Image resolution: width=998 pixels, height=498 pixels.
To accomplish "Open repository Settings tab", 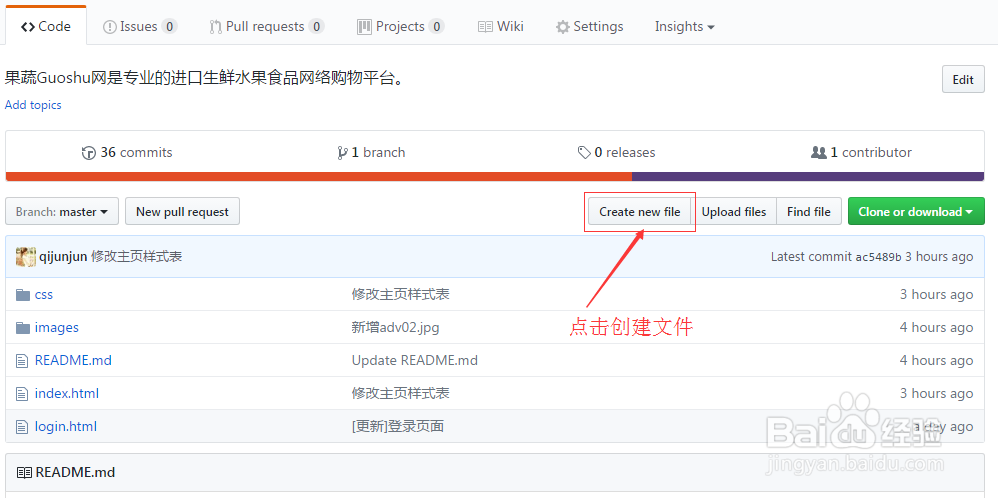I will click(x=589, y=26).
